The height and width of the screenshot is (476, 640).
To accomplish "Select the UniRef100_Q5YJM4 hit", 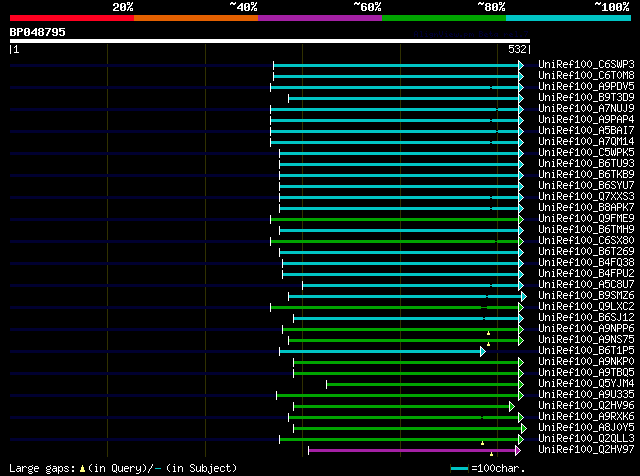I will tap(586, 384).
